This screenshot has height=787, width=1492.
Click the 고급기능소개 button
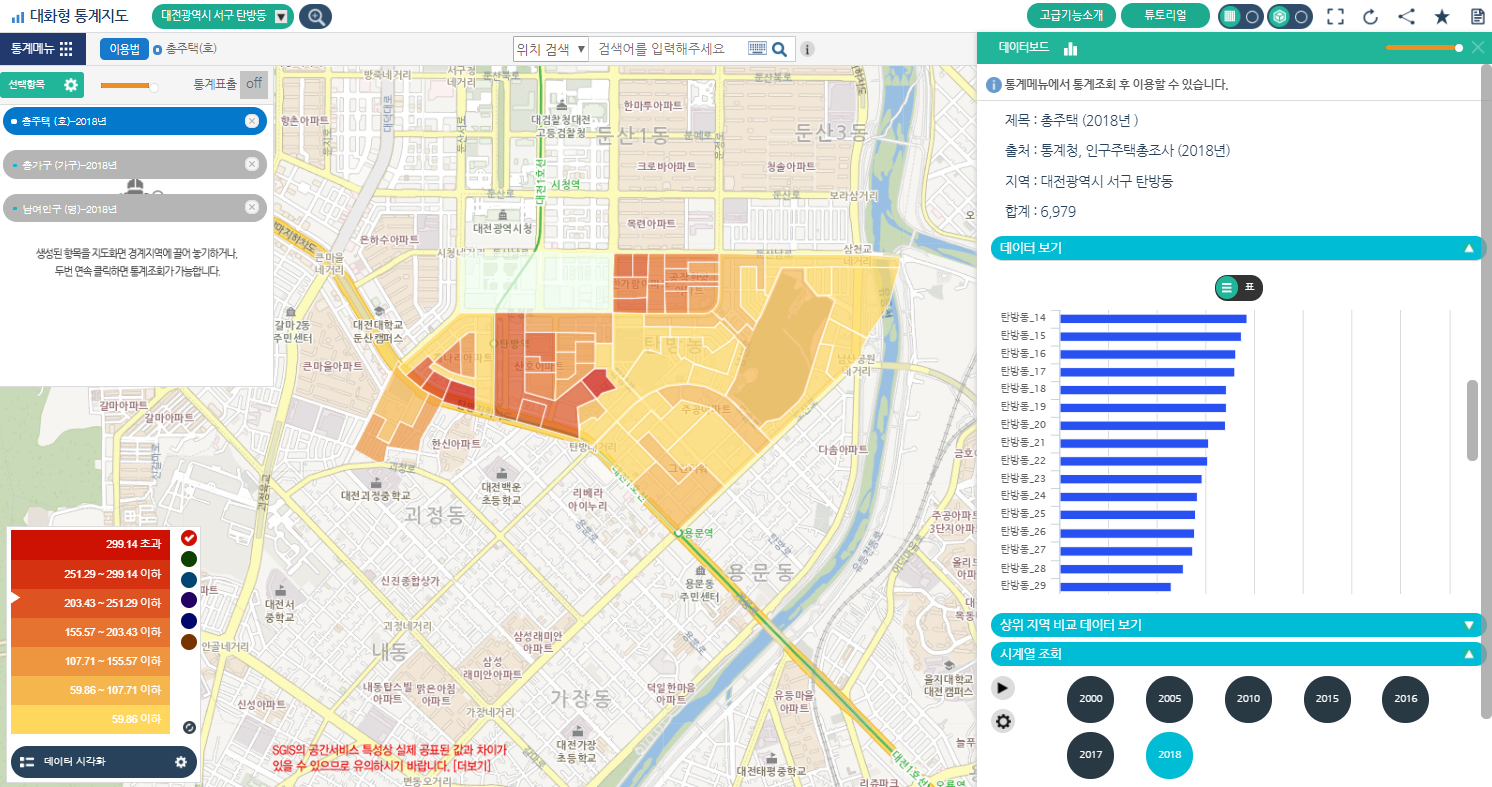click(1071, 16)
